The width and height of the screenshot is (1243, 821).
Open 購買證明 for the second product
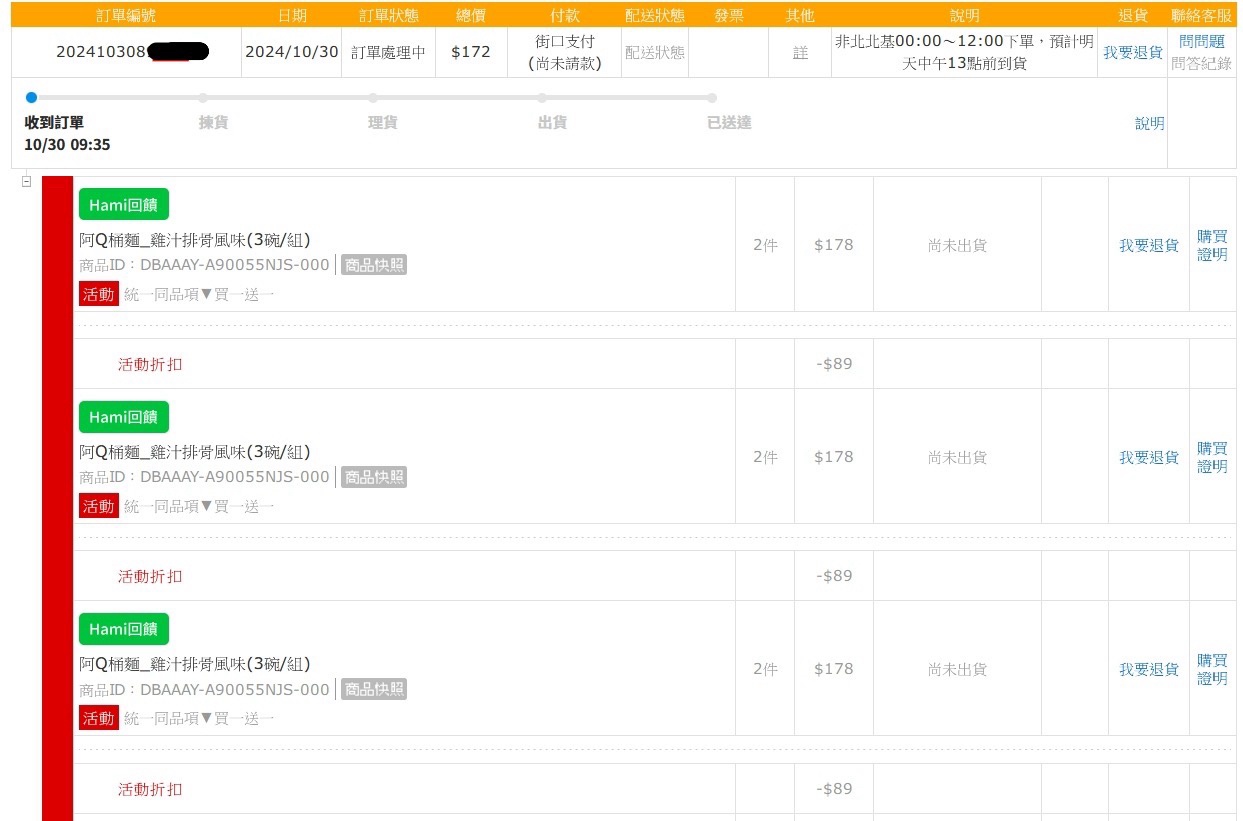pyautogui.click(x=1212, y=457)
